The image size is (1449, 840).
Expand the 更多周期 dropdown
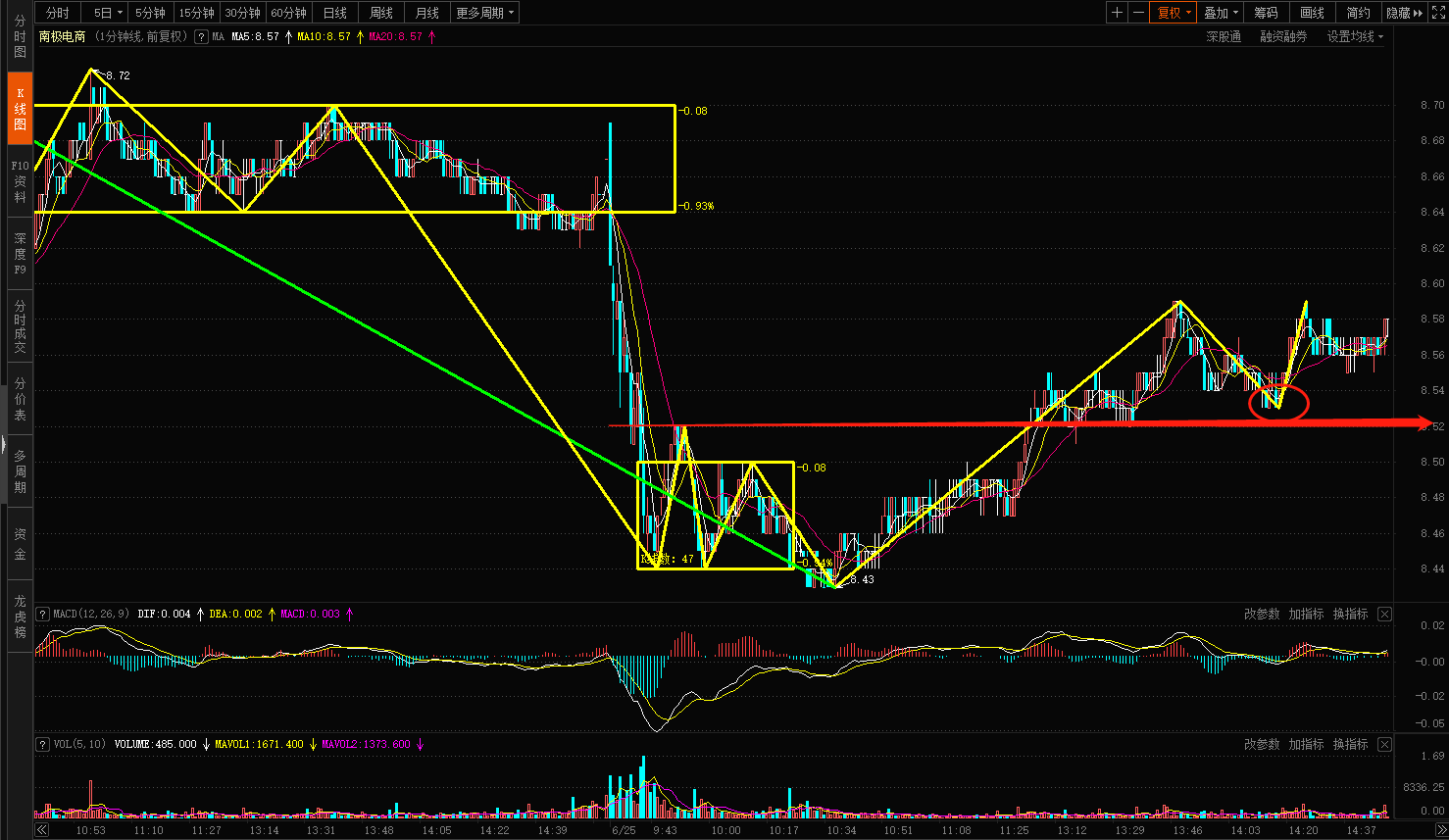484,13
